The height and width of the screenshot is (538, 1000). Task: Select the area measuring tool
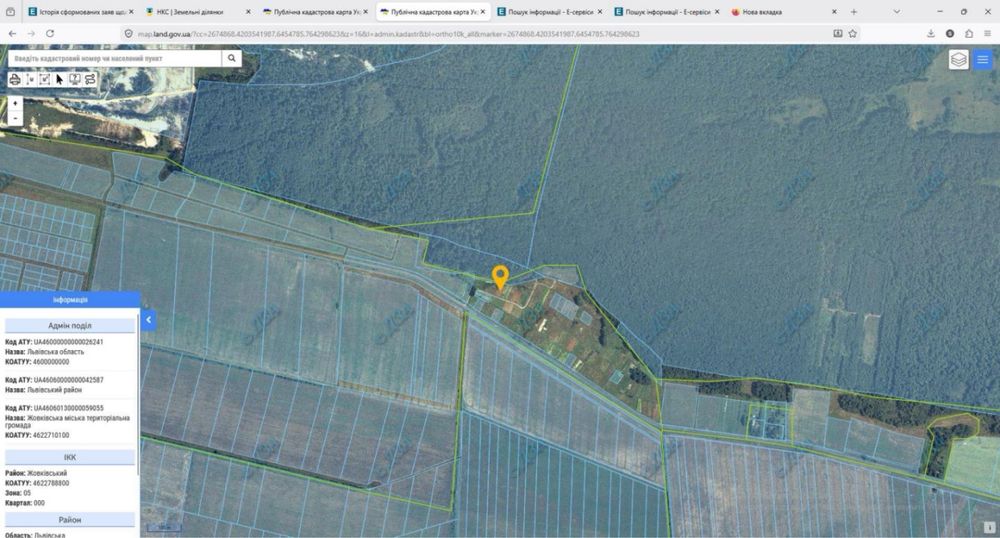(x=45, y=79)
